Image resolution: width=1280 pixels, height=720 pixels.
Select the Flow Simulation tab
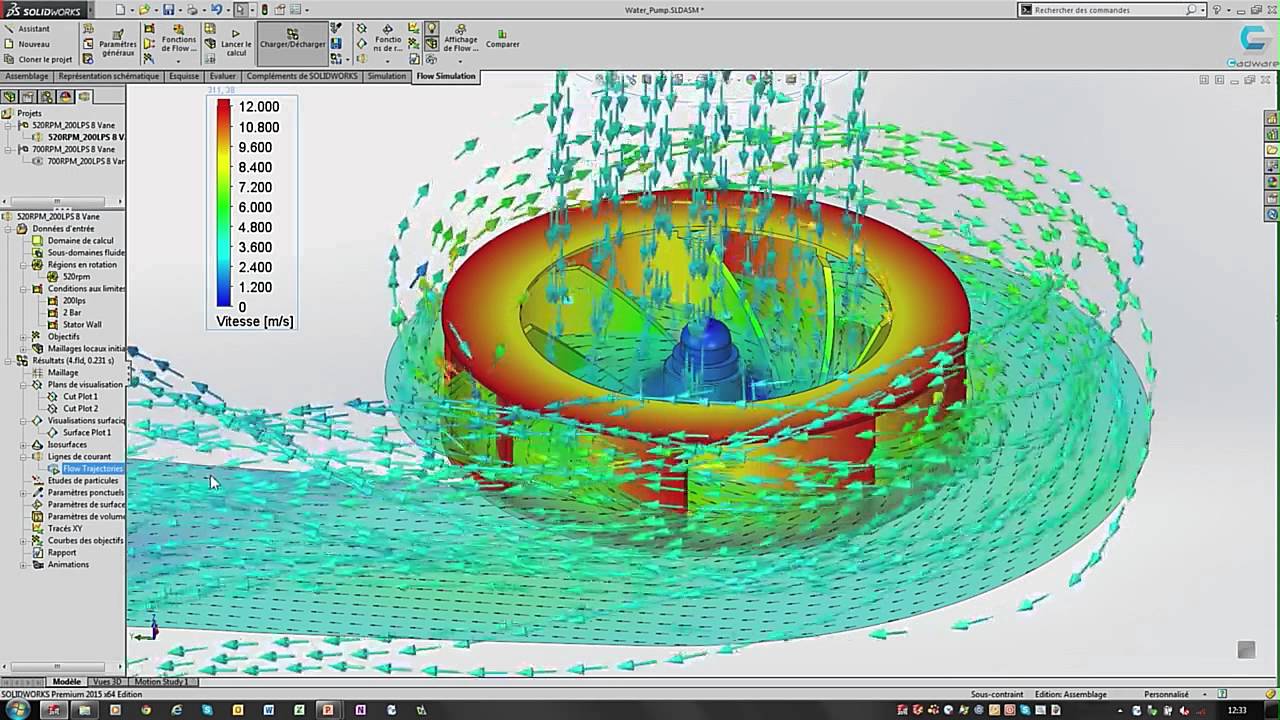(x=446, y=76)
